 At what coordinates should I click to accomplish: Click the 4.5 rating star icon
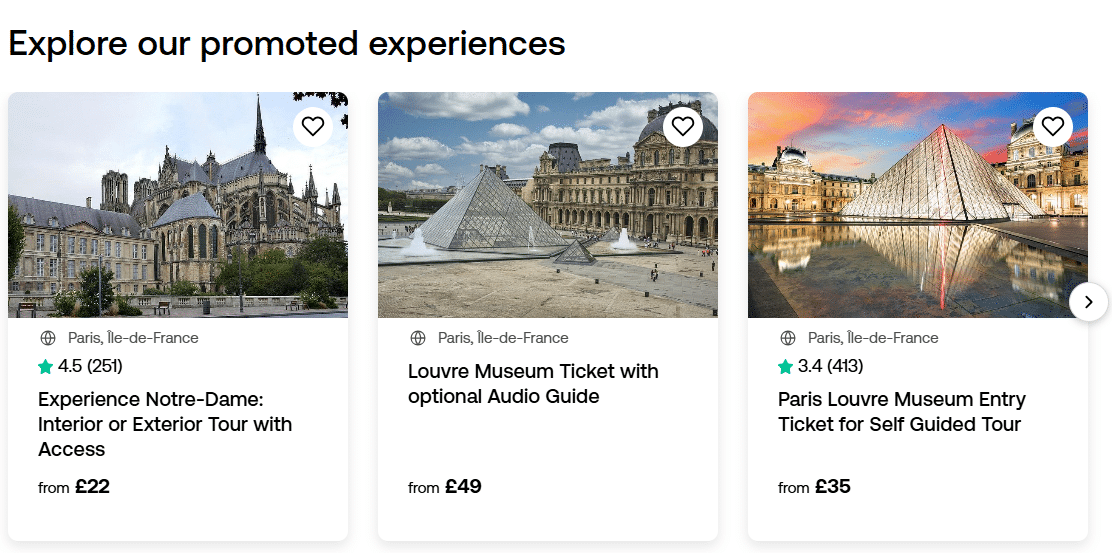tap(46, 366)
